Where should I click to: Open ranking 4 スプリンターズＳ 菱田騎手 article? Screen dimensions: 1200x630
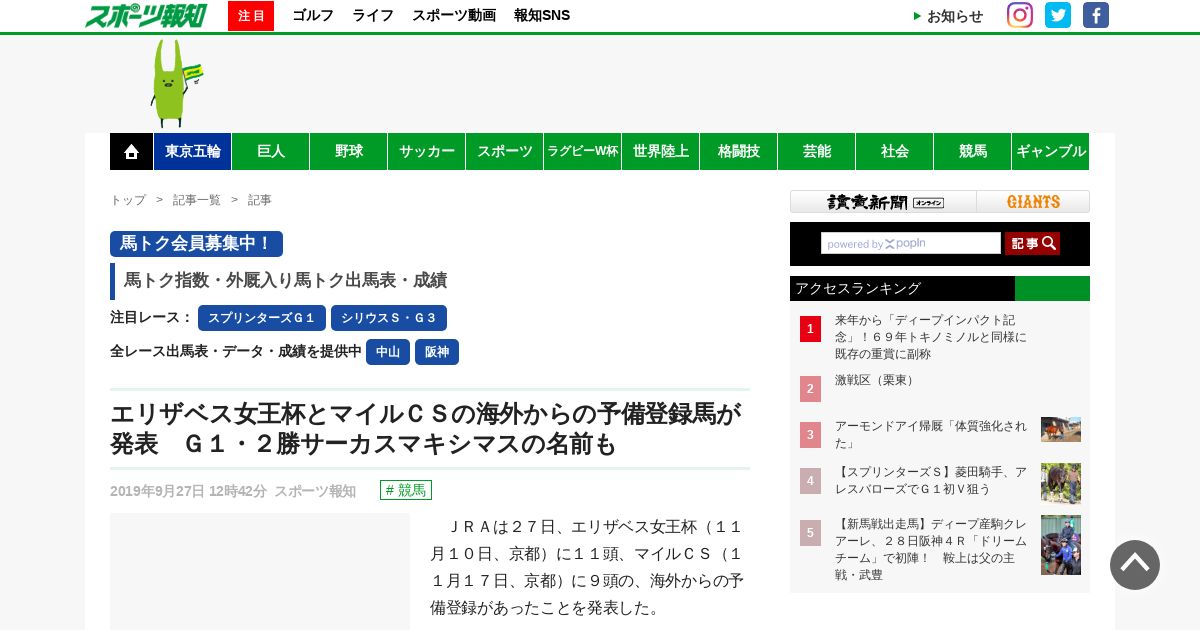click(931, 481)
